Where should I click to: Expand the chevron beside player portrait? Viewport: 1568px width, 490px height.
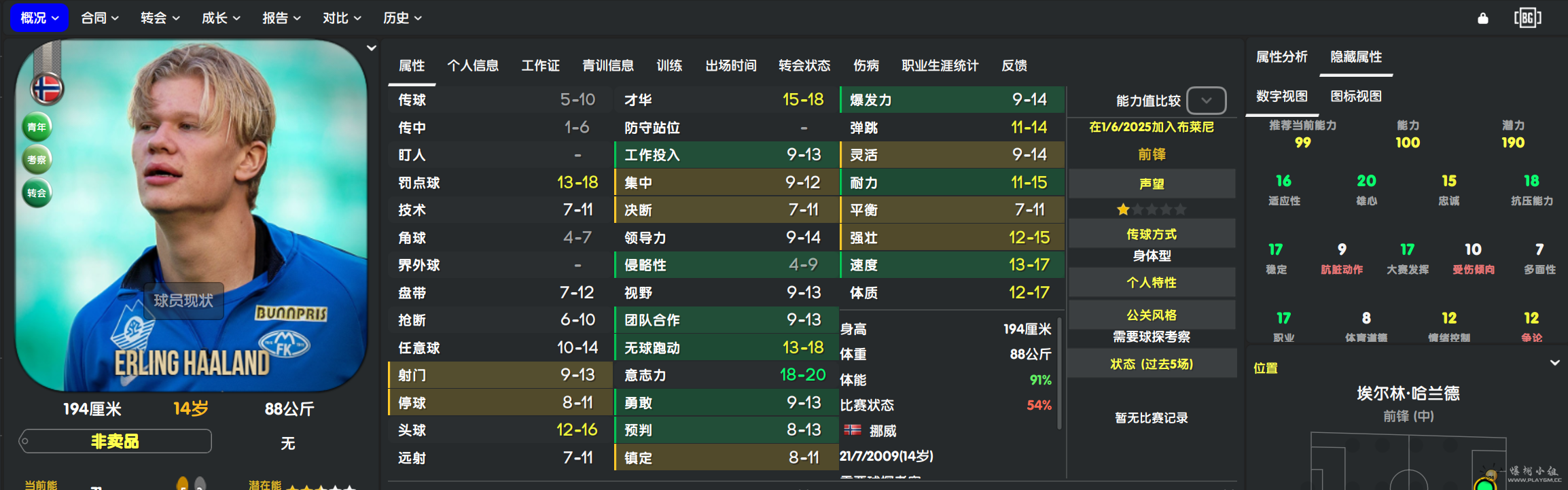point(371,48)
